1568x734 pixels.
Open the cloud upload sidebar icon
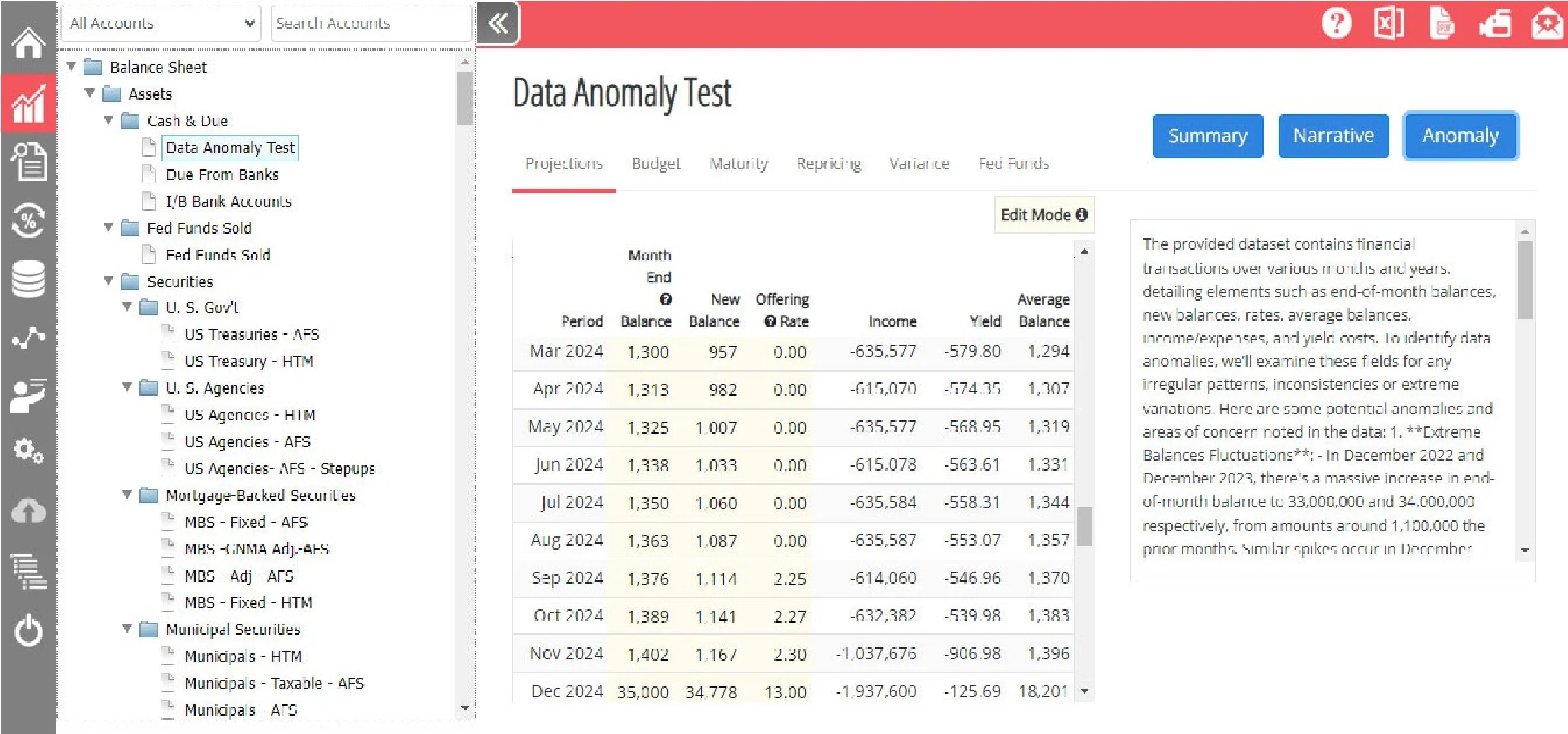[x=28, y=511]
